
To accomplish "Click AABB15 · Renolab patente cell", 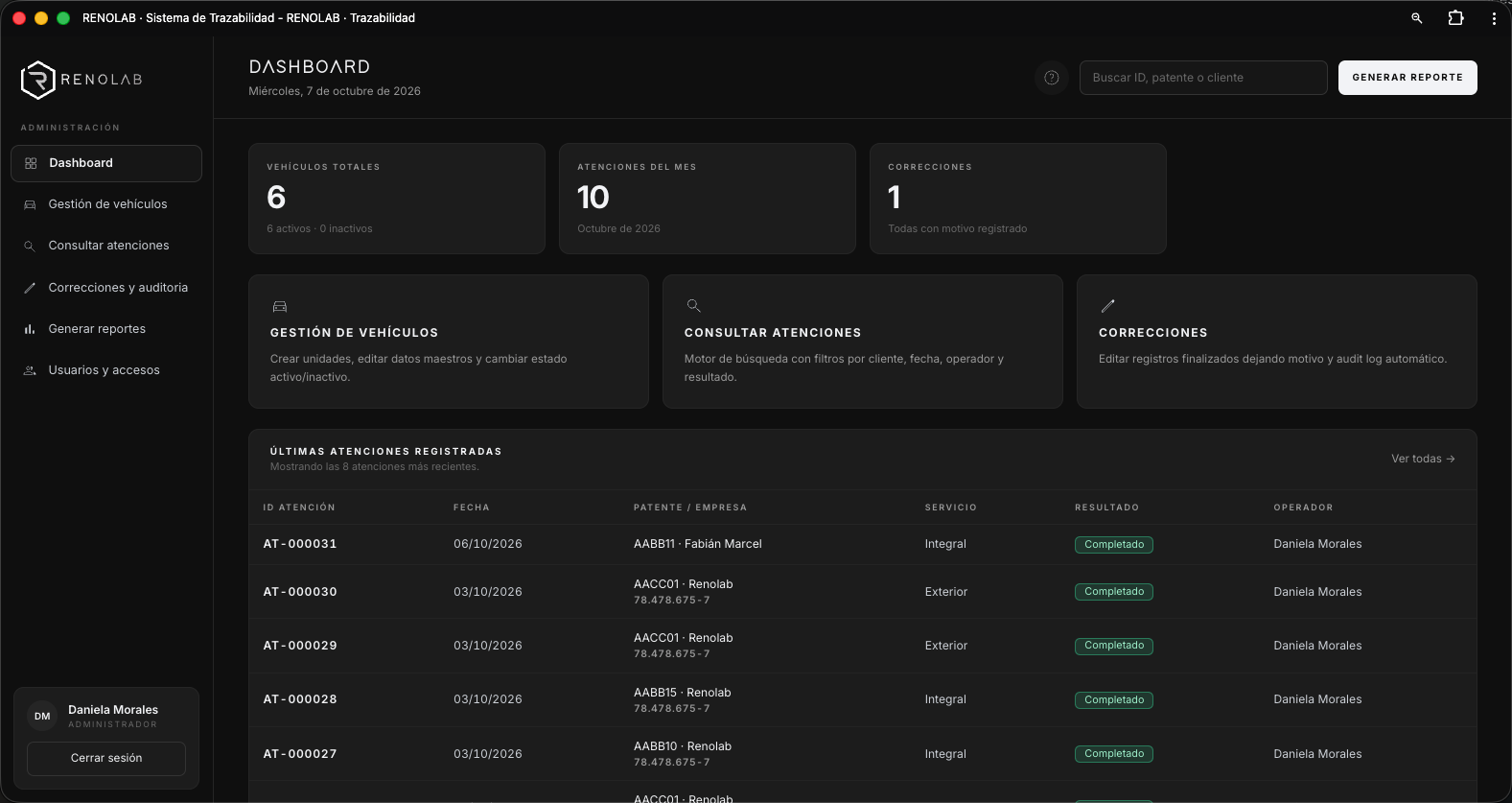I will coord(683,693).
